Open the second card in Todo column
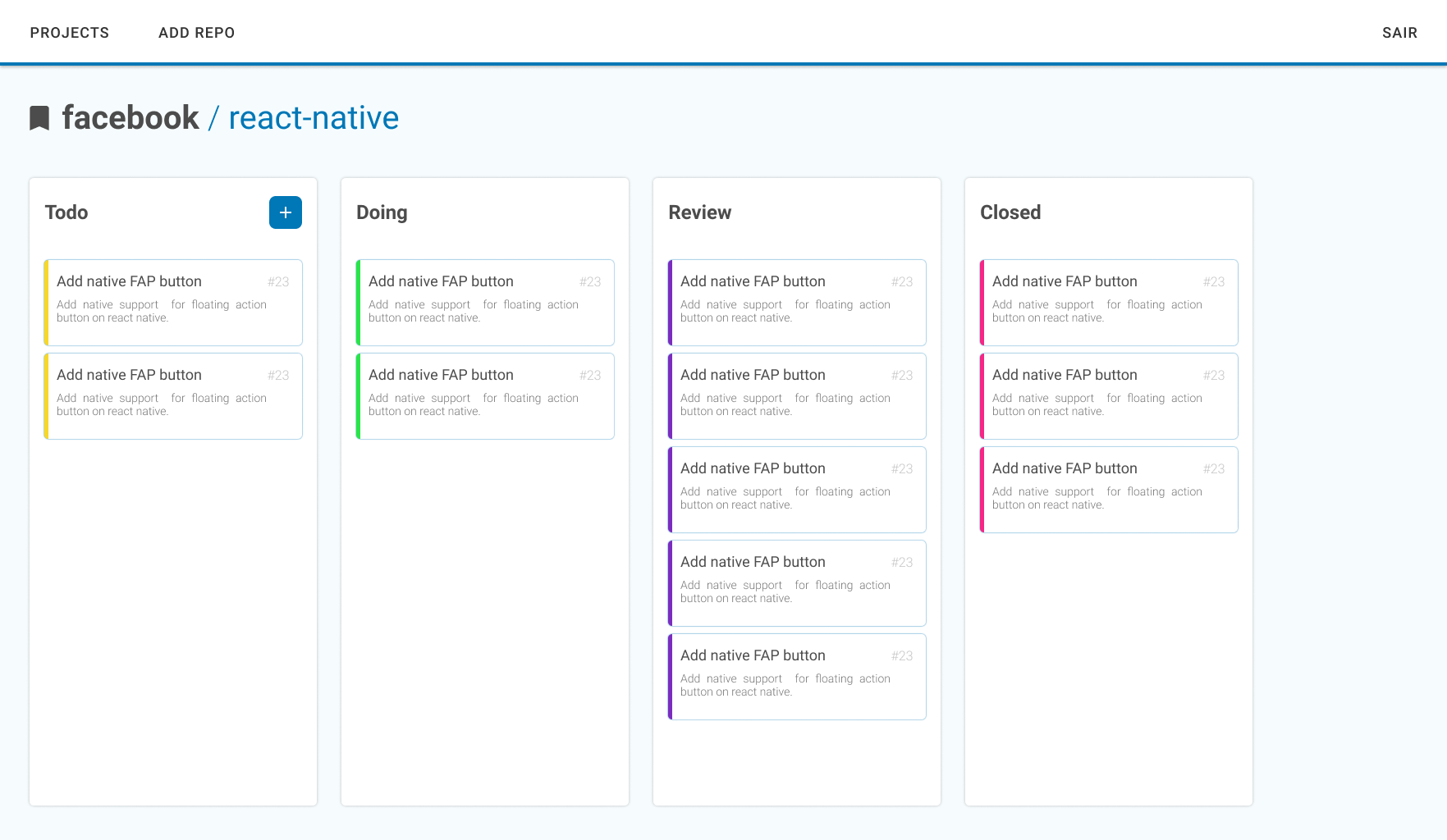The height and width of the screenshot is (840, 1447). [x=173, y=396]
